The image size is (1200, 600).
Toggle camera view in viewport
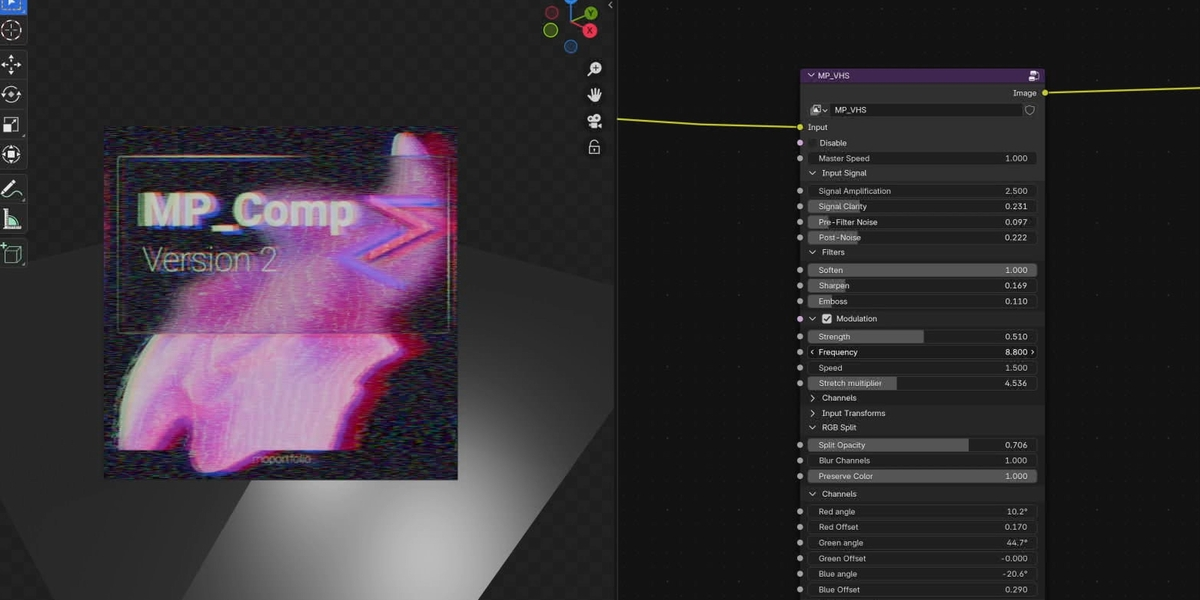pyautogui.click(x=594, y=121)
